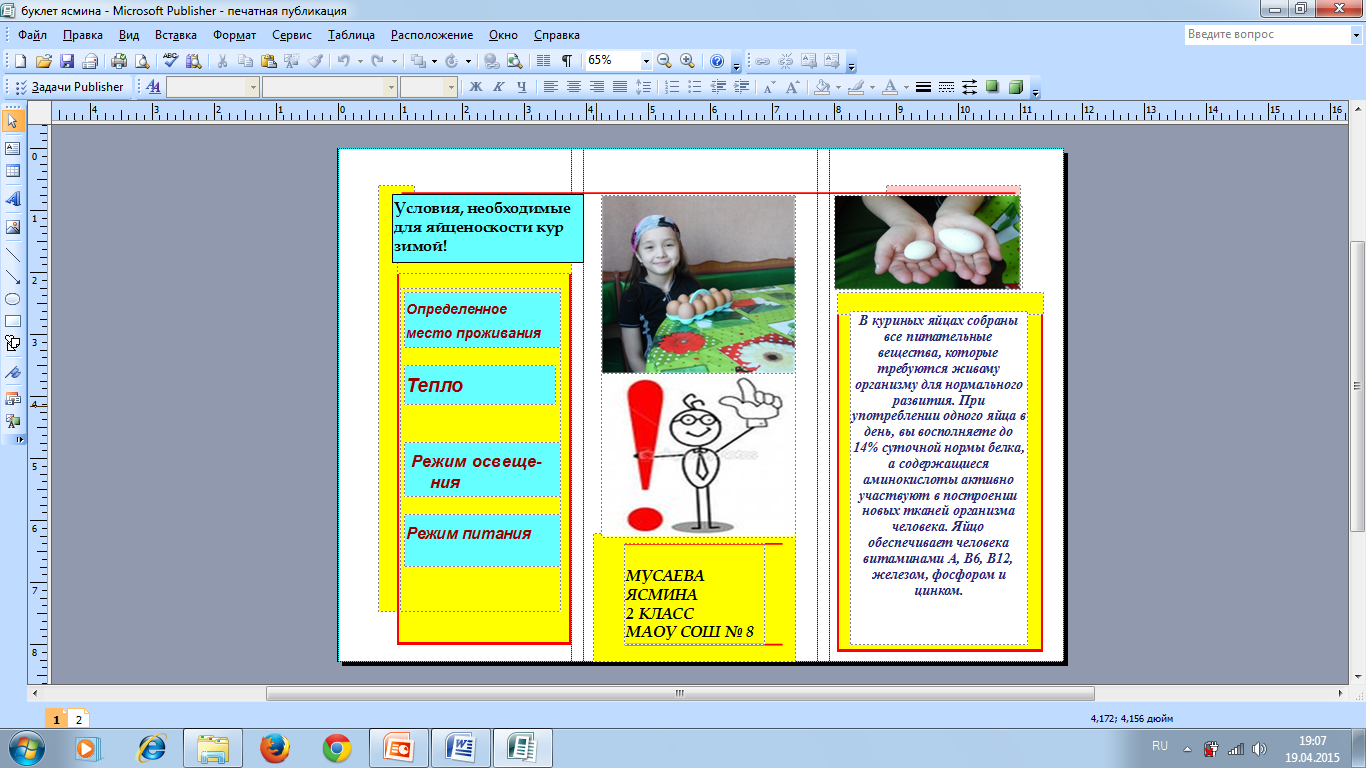Click the Windows Start button
Image resolution: width=1366 pixels, height=768 pixels.
pyautogui.click(x=26, y=747)
